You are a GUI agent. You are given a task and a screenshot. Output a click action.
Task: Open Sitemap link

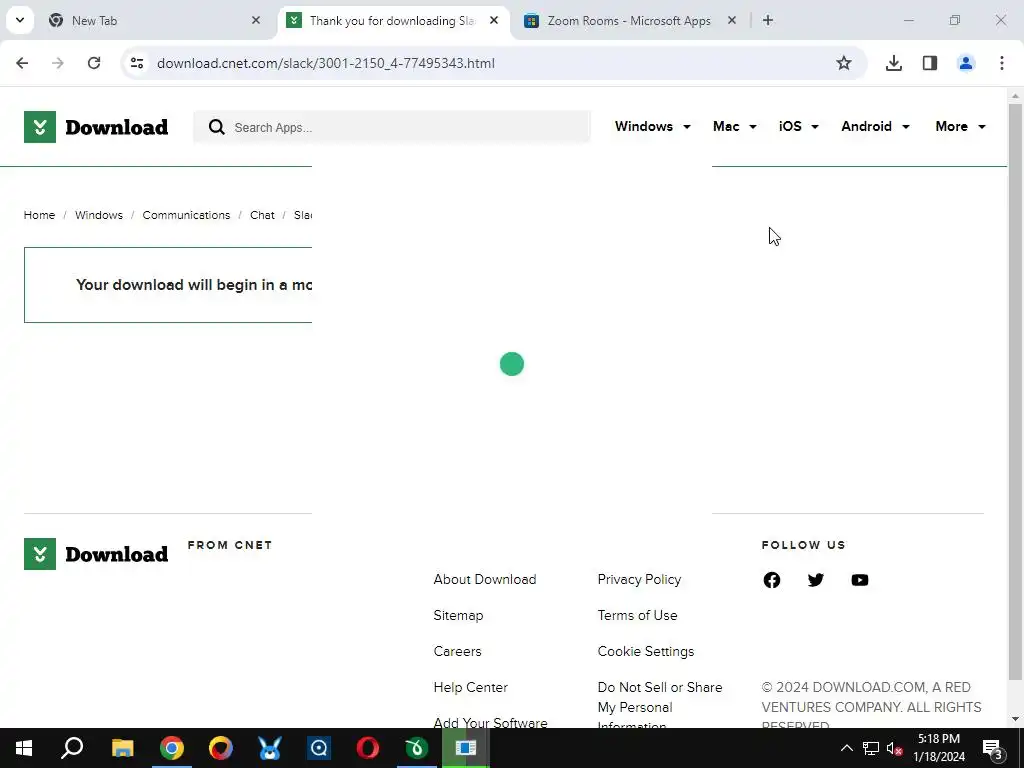coord(458,615)
